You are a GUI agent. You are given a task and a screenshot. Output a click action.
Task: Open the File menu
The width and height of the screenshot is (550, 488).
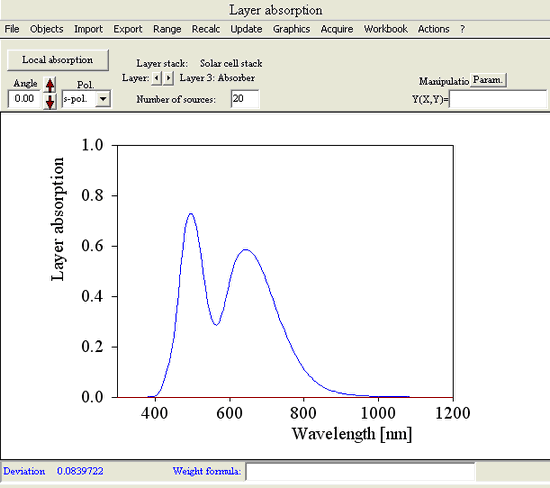[12, 29]
